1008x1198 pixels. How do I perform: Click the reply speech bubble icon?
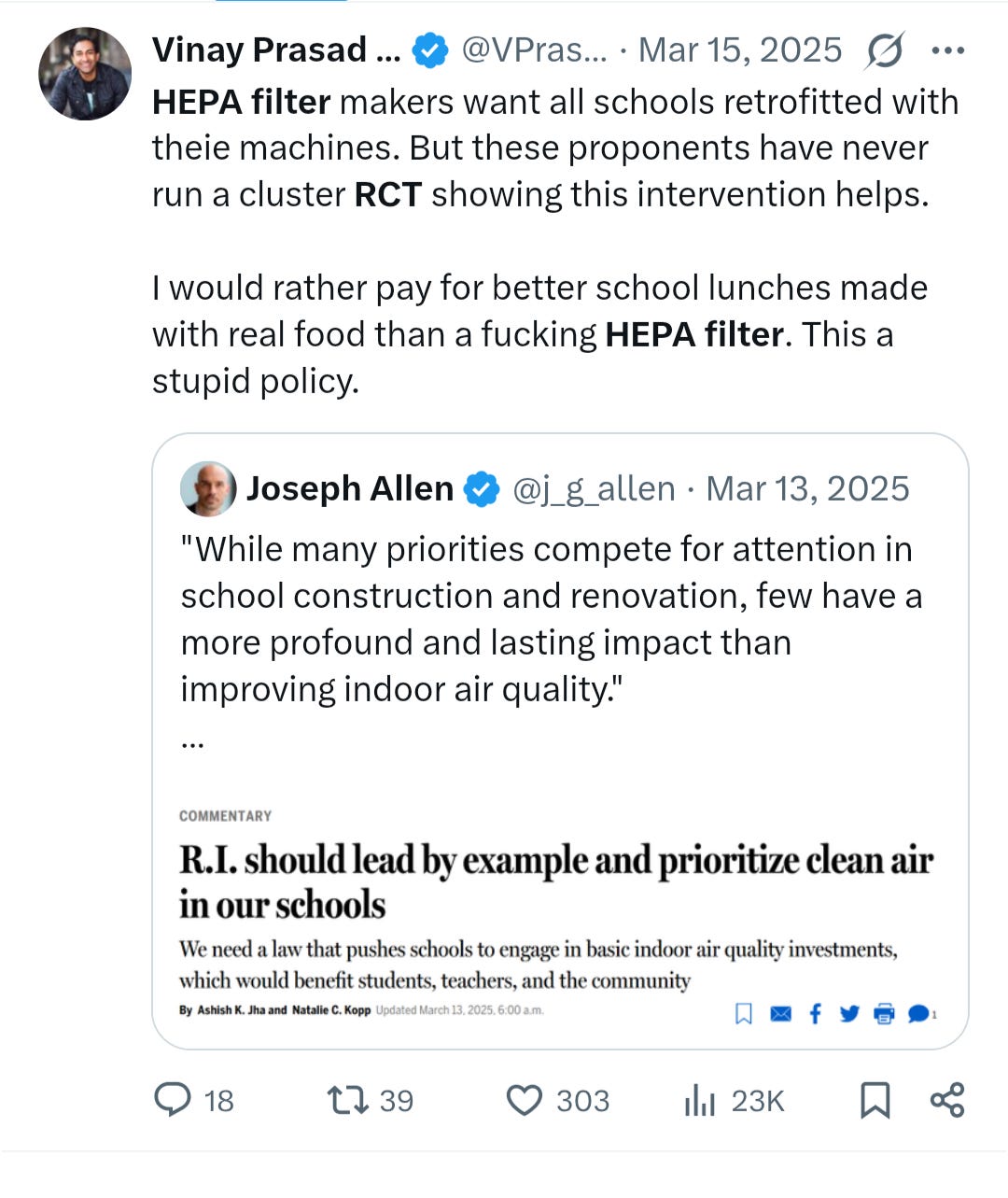(173, 1100)
